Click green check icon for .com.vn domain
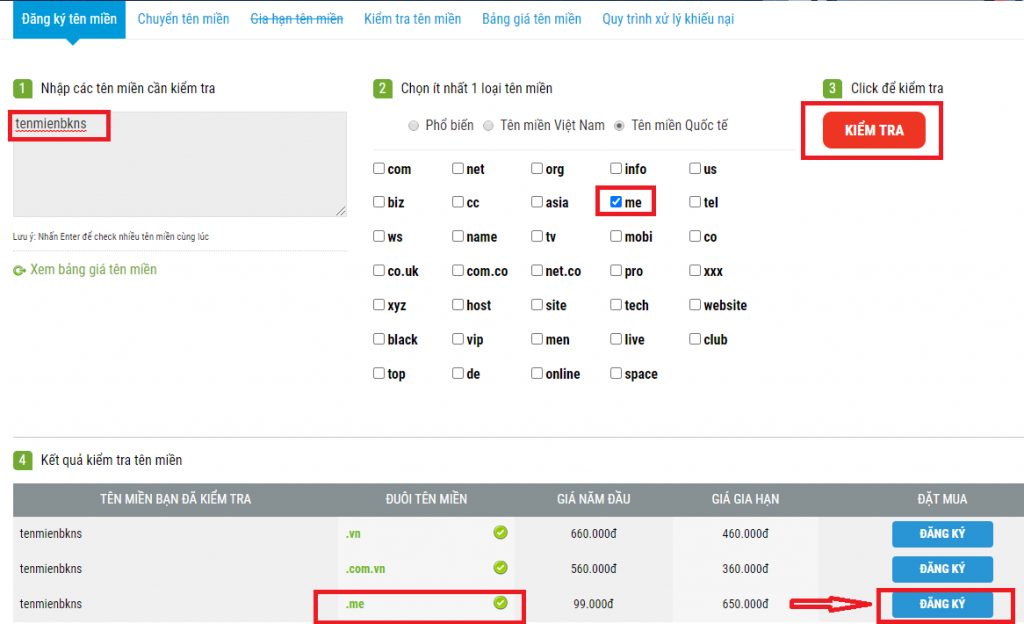1024x624 pixels. pyautogui.click(x=500, y=568)
